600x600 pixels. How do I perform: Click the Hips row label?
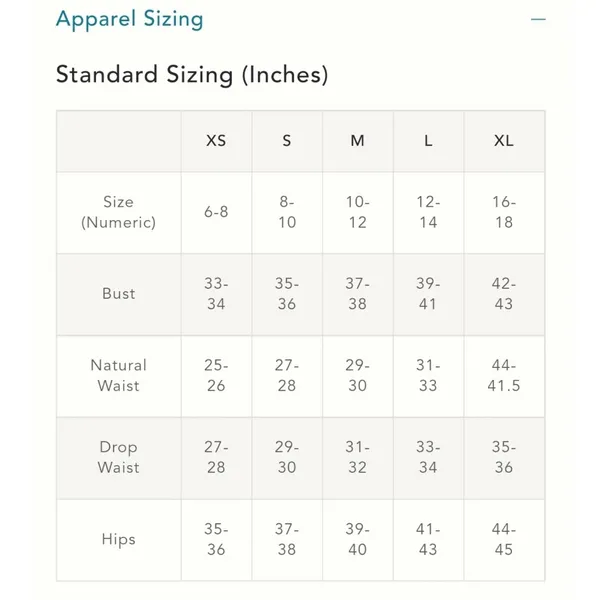coord(119,540)
